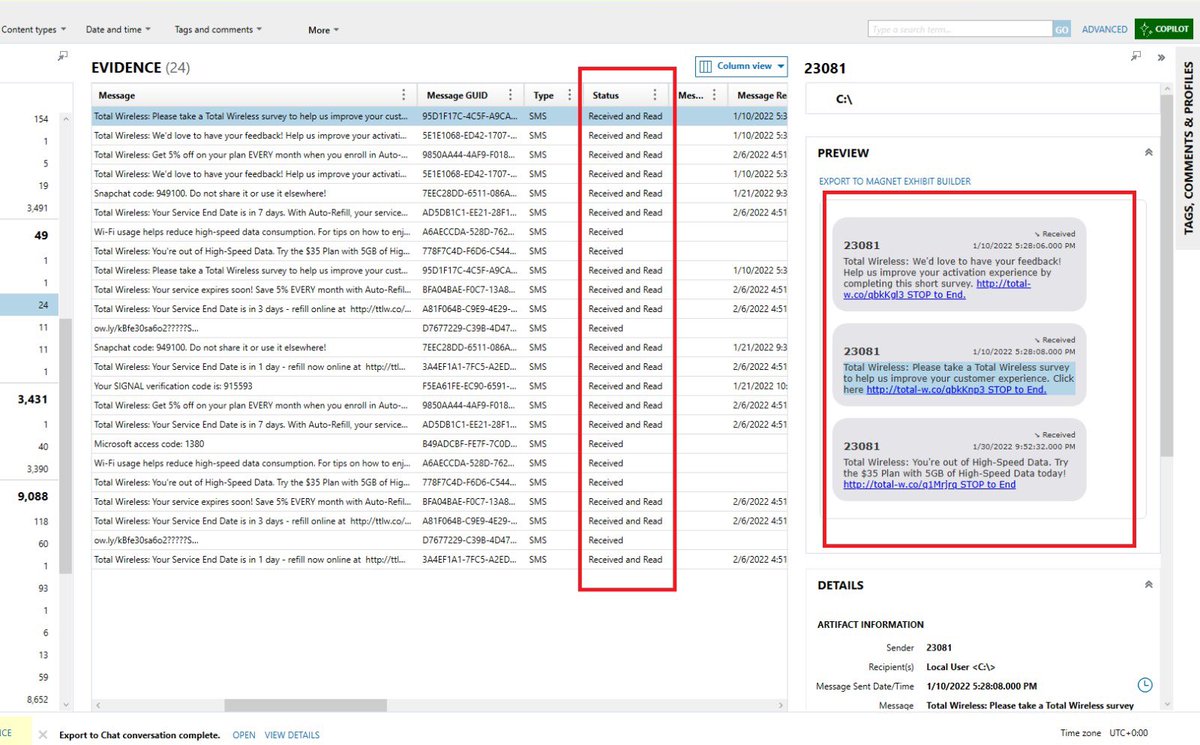This screenshot has height=745, width=1200.
Task: Select the 93 count in the left list
Action: [x=44, y=588]
